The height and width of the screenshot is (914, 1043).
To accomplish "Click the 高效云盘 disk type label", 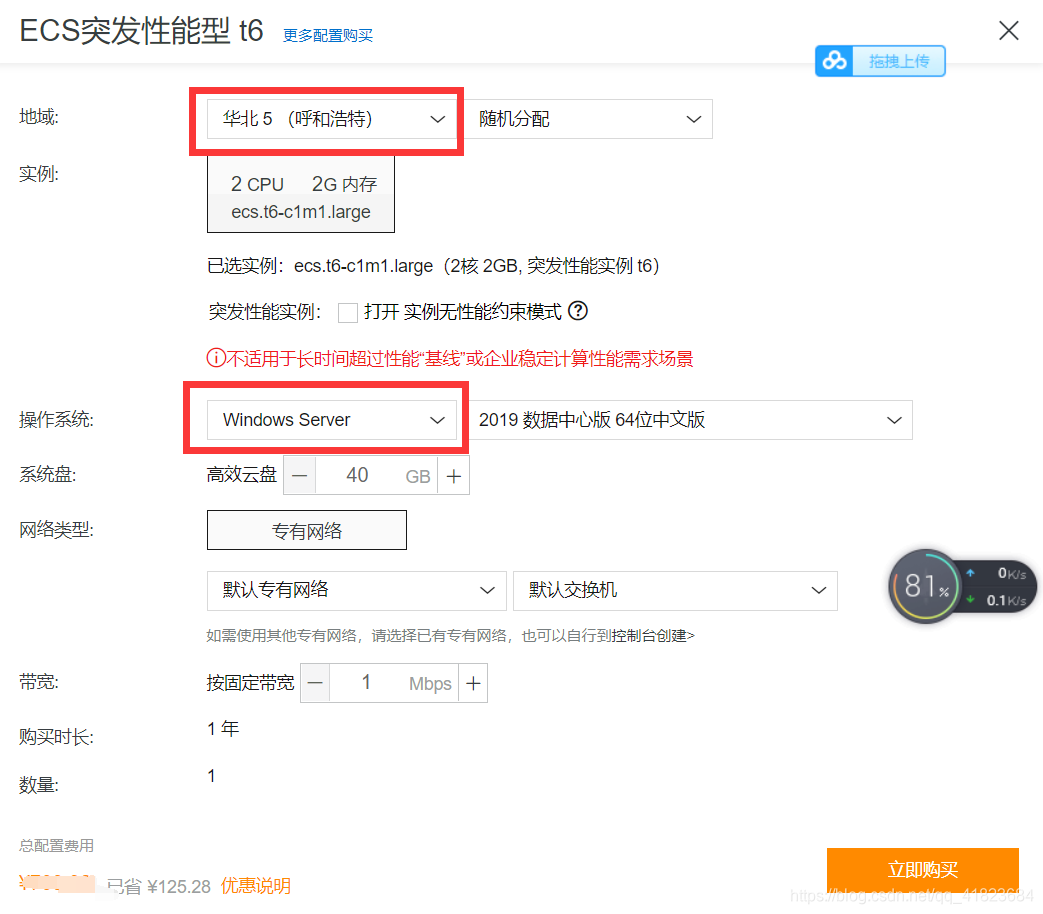I will [241, 475].
